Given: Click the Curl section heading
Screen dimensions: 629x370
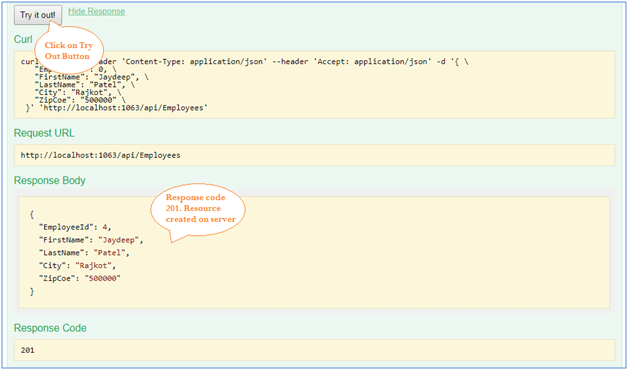Looking at the screenshot, I should coord(23,39).
